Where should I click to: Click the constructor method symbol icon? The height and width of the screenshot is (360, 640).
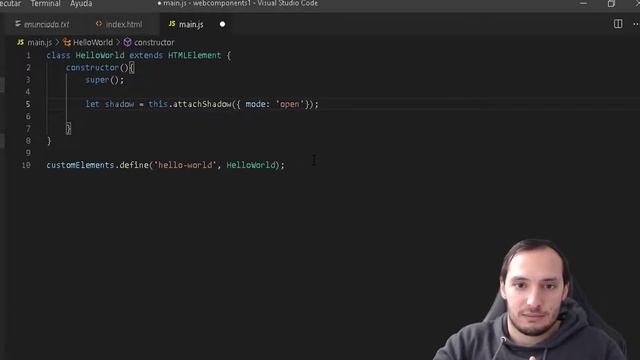[128, 42]
